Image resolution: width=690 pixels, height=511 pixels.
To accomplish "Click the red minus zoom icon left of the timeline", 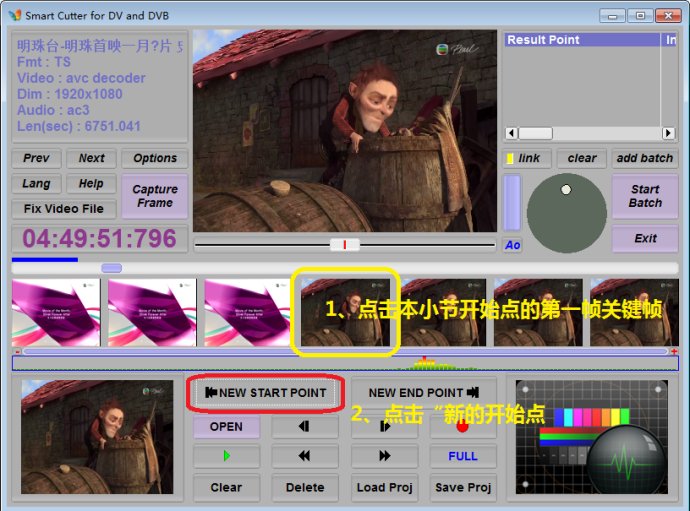I will (x=18, y=351).
